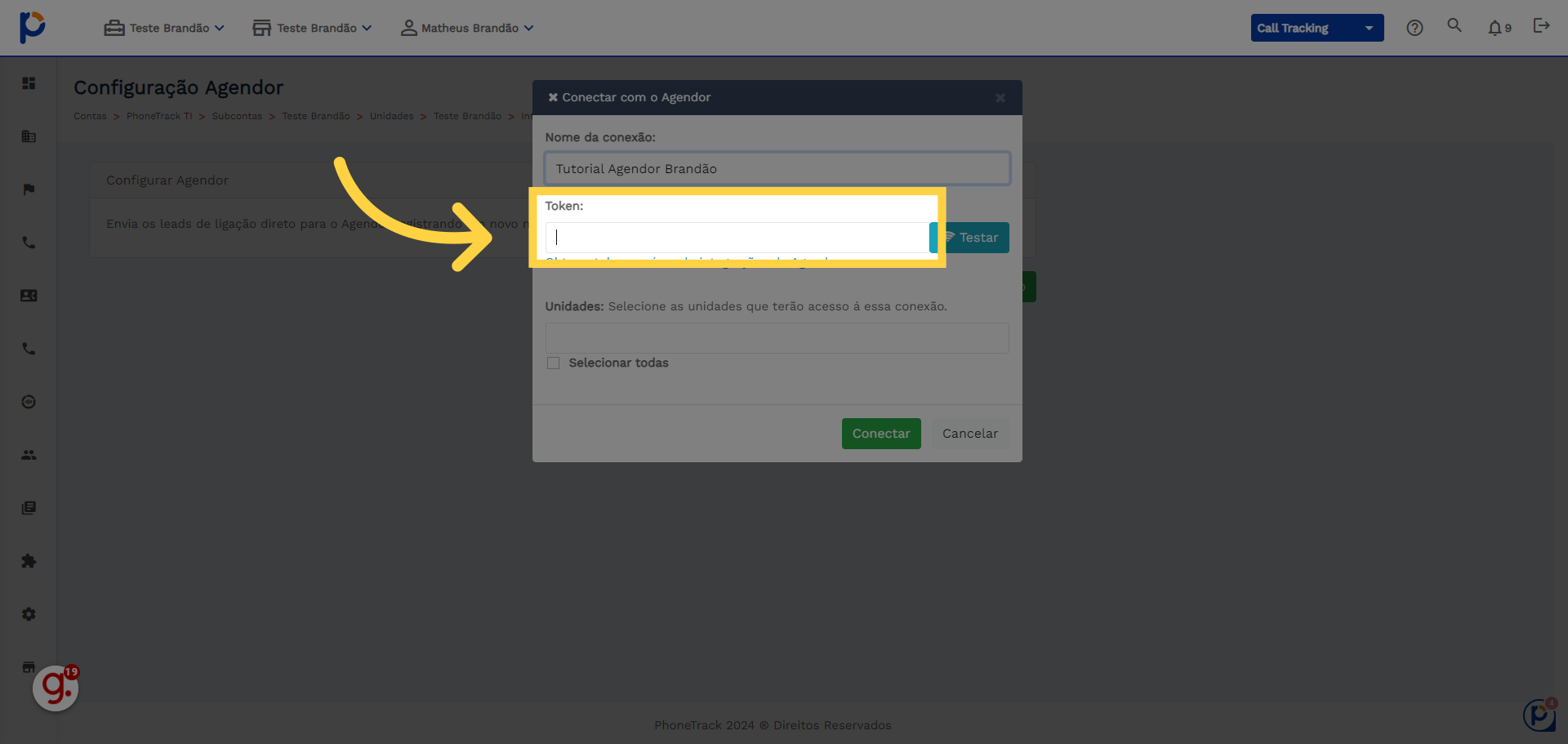This screenshot has width=1568, height=744.
Task: Click the logout icon in the header
Action: [x=1541, y=26]
